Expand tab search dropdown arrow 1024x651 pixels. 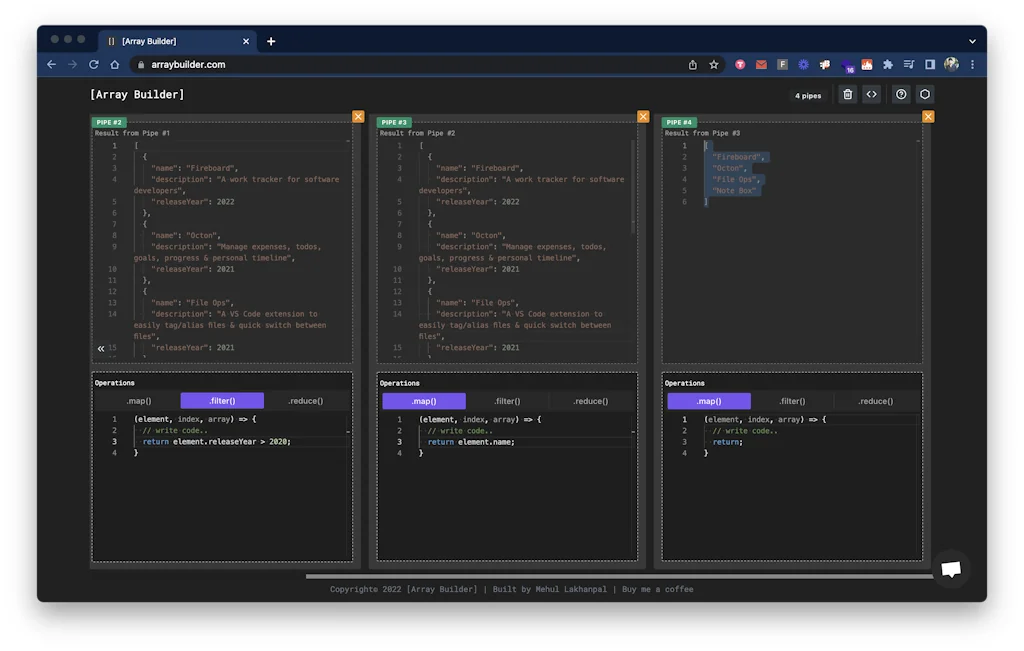[972, 41]
